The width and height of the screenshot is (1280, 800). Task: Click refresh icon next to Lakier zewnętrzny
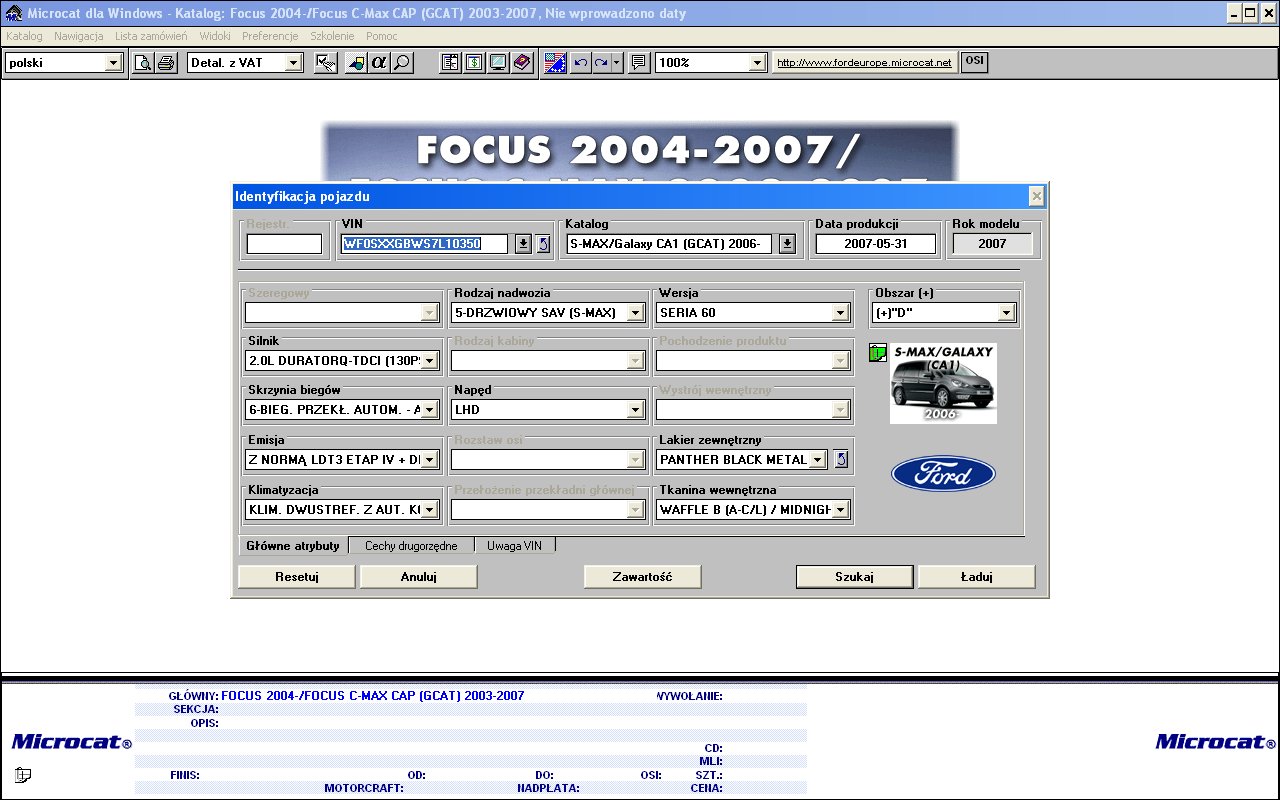841,460
